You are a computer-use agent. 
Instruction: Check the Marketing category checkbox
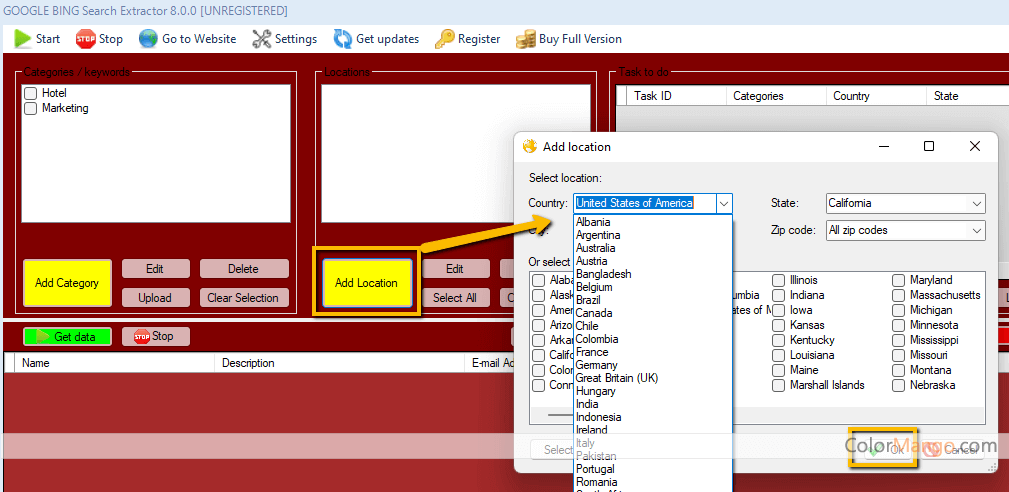[30, 108]
